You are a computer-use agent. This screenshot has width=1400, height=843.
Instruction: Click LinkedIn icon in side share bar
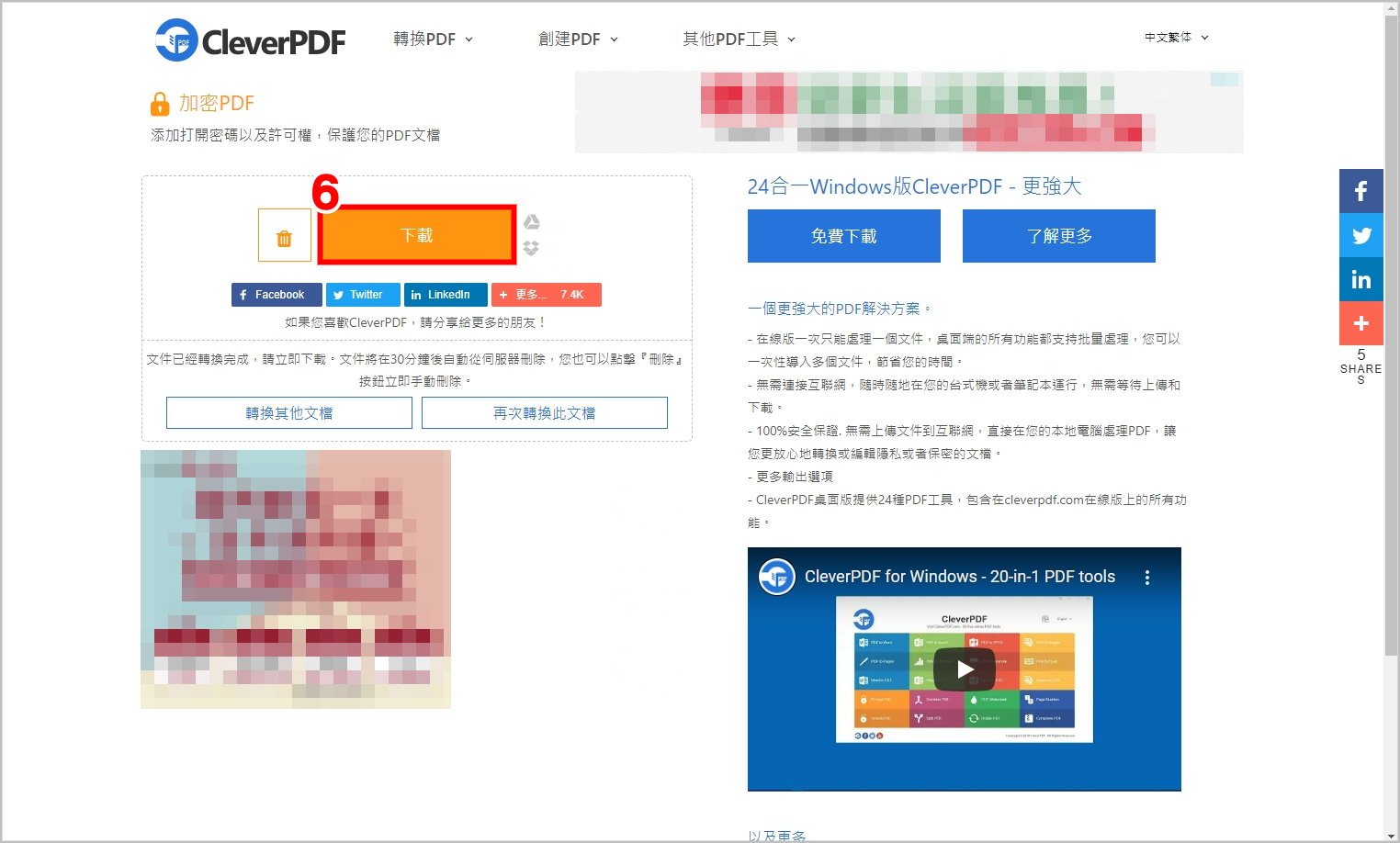(1361, 279)
